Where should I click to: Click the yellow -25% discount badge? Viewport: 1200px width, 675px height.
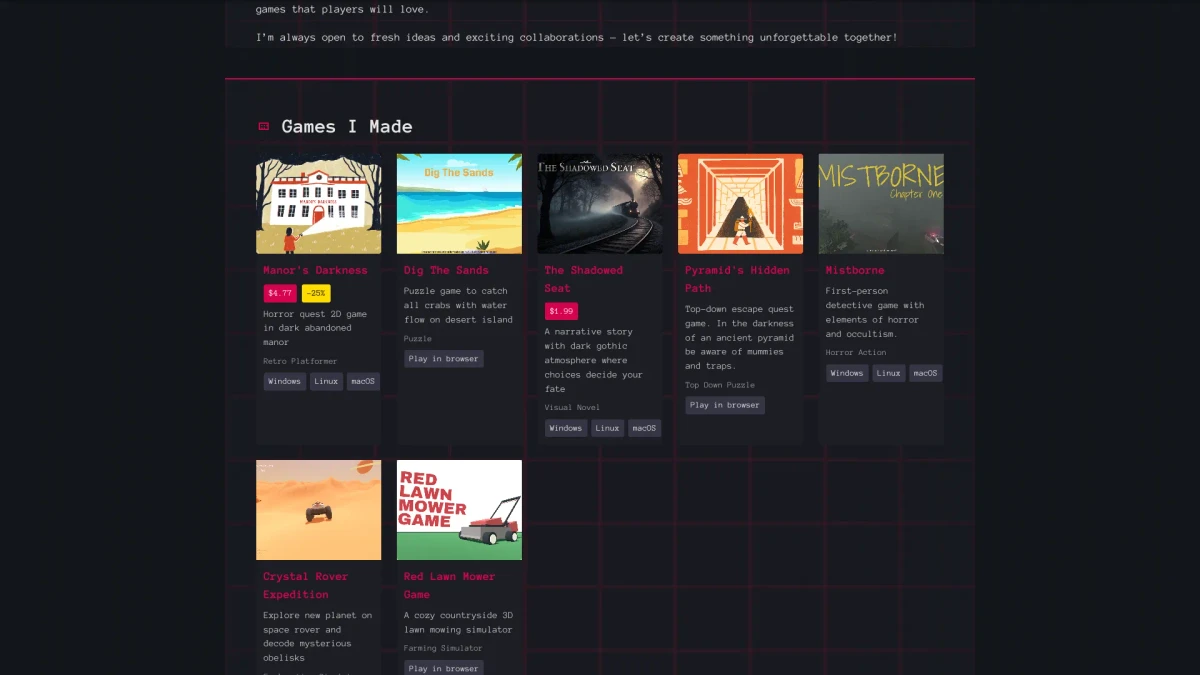316,293
